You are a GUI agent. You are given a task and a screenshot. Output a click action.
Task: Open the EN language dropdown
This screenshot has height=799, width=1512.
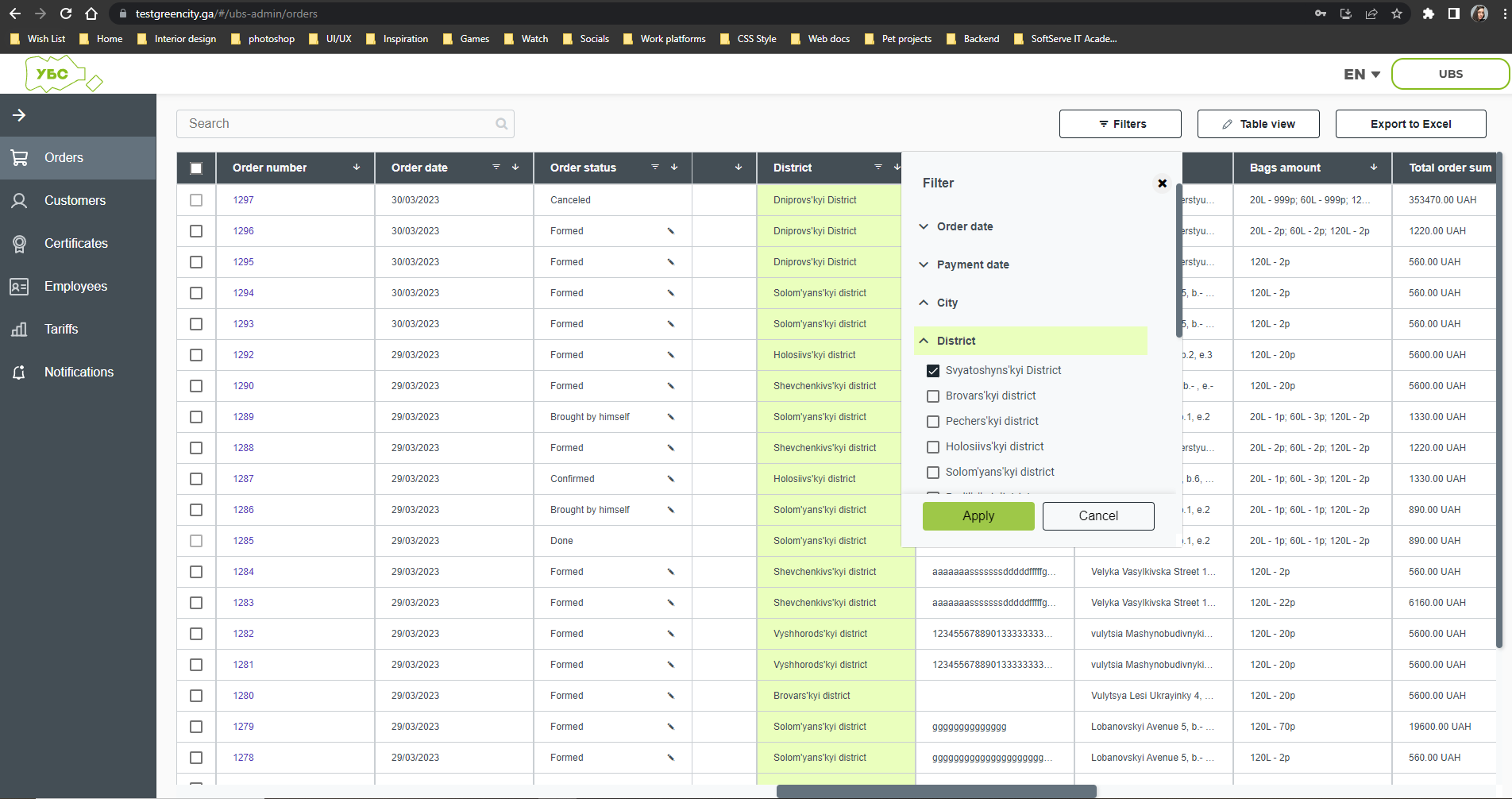[1360, 73]
